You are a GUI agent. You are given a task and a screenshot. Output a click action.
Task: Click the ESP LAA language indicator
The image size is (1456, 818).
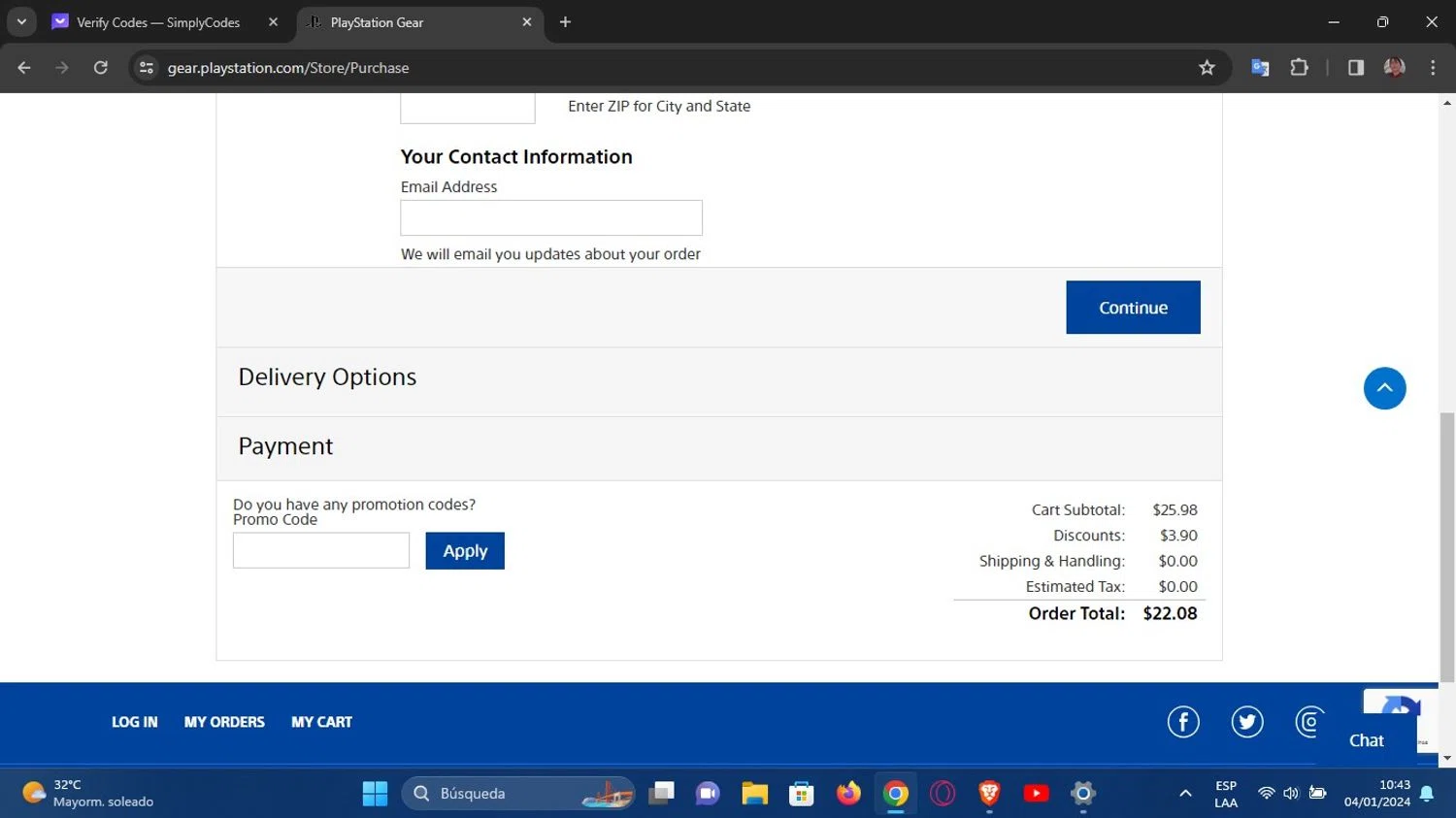pyautogui.click(x=1226, y=794)
